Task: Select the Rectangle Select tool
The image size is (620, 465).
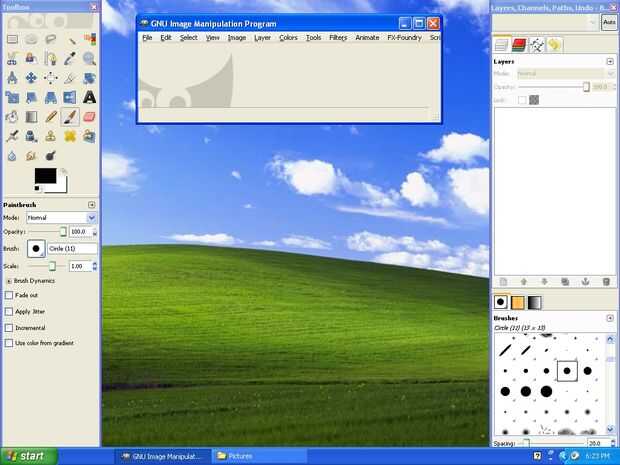Action: tap(12, 39)
